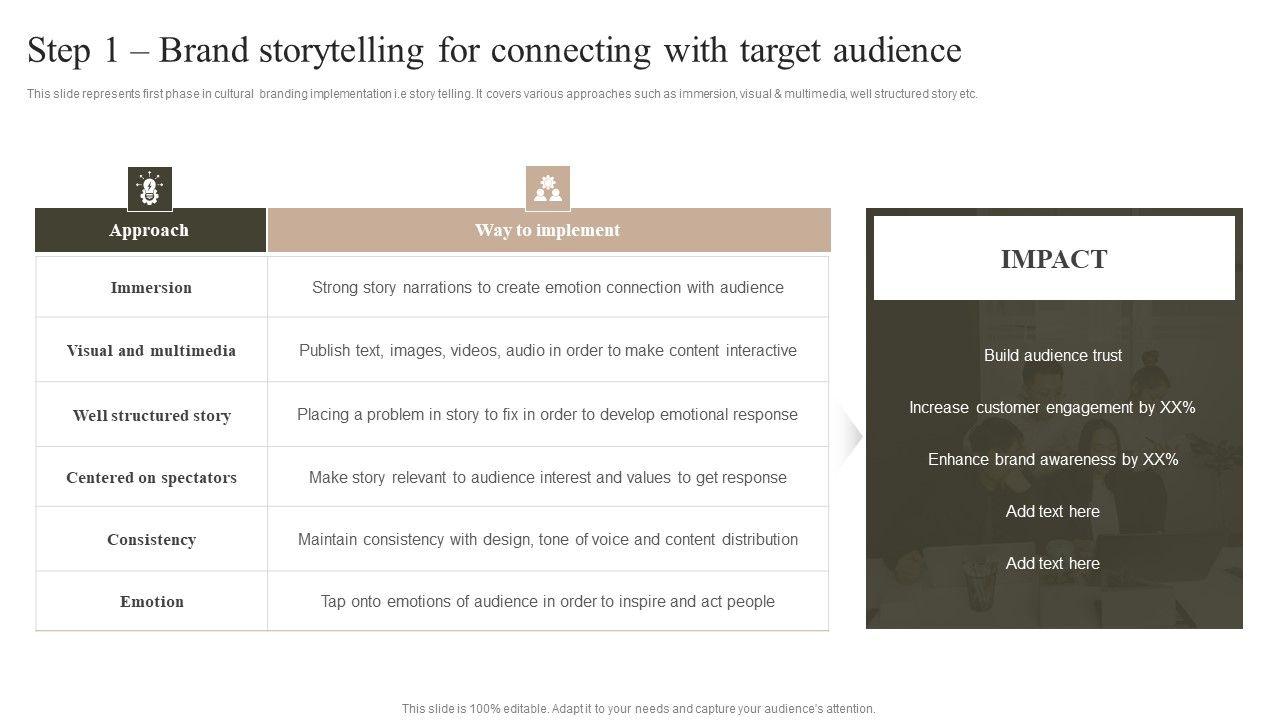Select the Consistency approach cell
The image size is (1280, 720).
click(x=152, y=539)
